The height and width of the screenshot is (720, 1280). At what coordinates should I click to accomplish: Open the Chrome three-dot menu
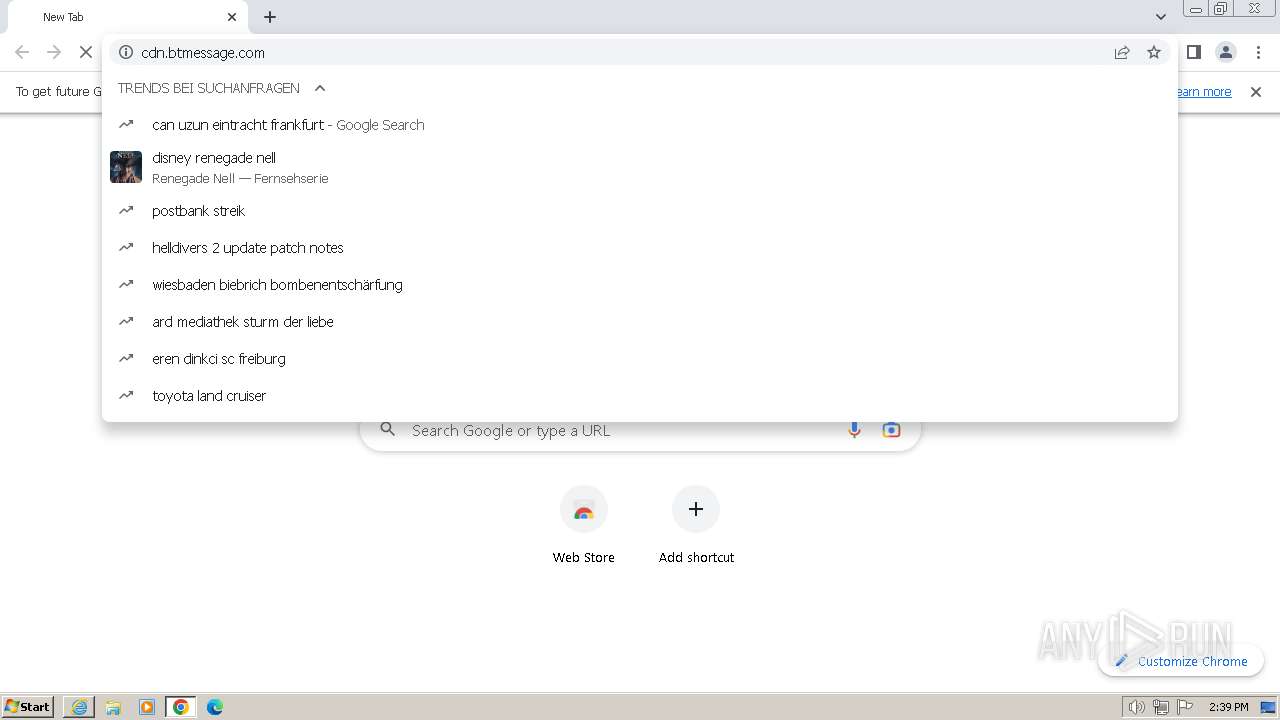point(1258,52)
